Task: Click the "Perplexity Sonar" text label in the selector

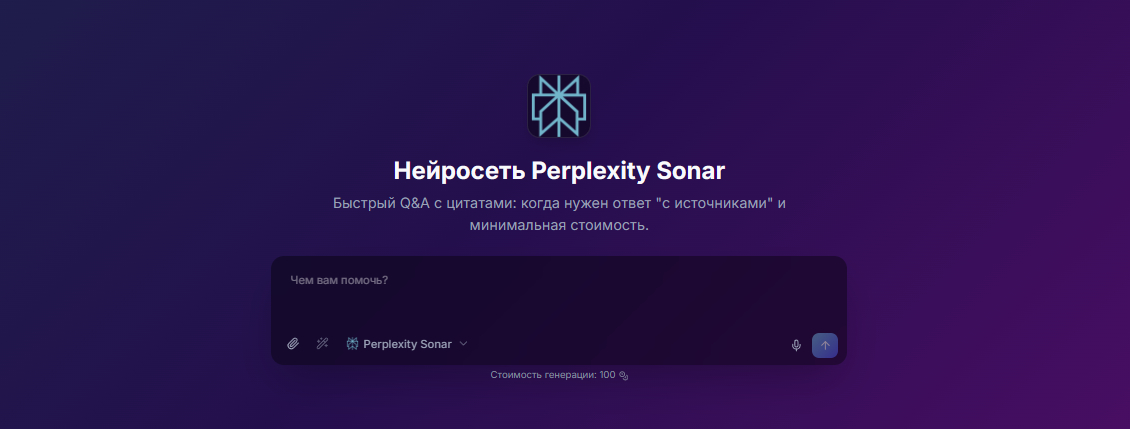Action: (x=407, y=344)
